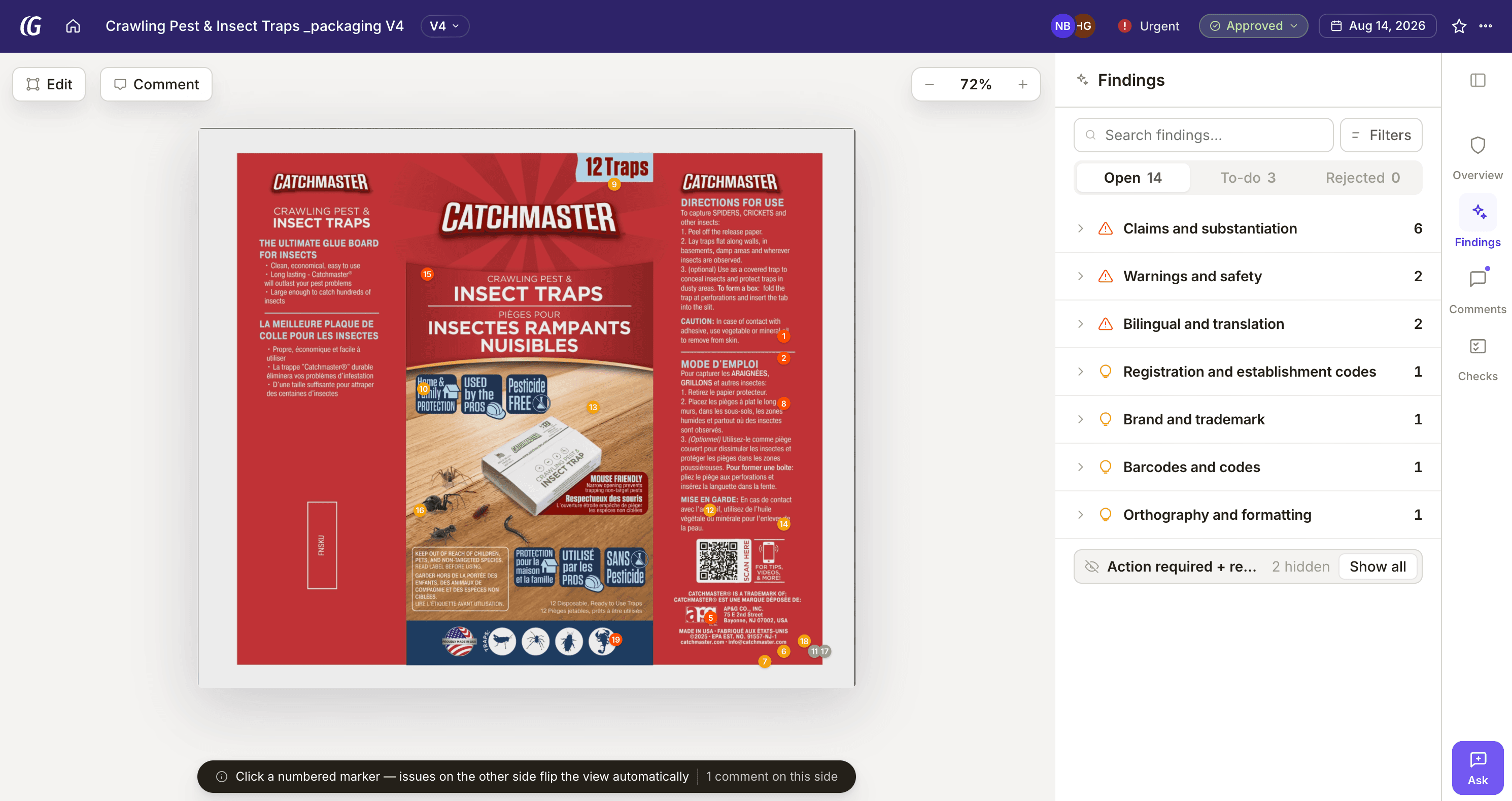Open the Comments sidebar icon
The image size is (1512, 801).
(1477, 278)
